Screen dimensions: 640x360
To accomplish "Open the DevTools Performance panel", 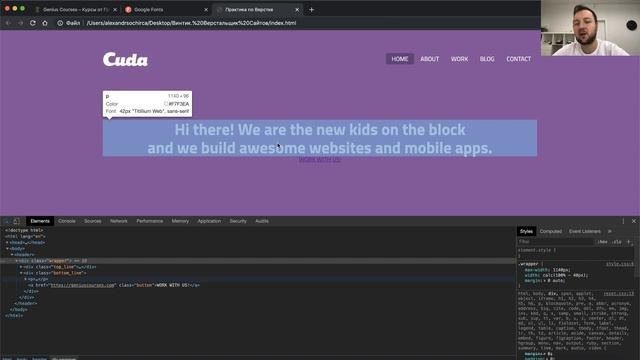I will 149,221.
